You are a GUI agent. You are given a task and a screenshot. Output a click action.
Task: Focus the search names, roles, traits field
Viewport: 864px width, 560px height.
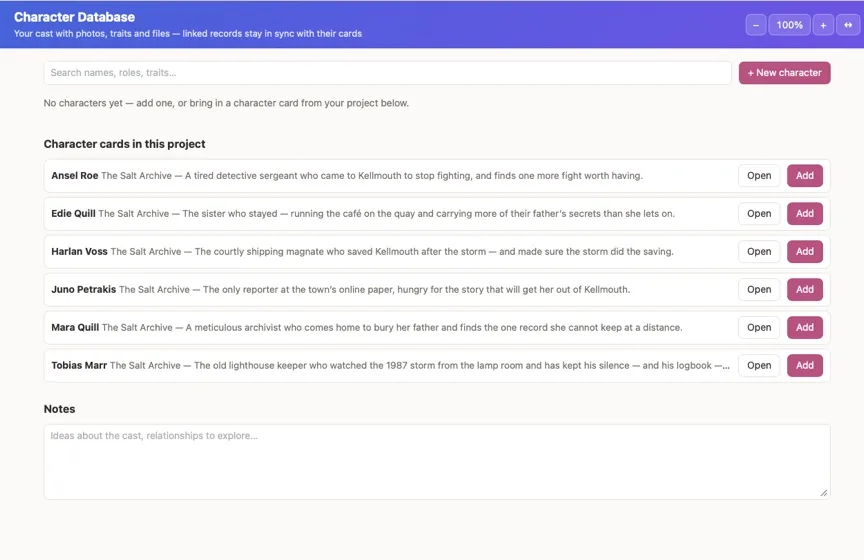coord(387,73)
